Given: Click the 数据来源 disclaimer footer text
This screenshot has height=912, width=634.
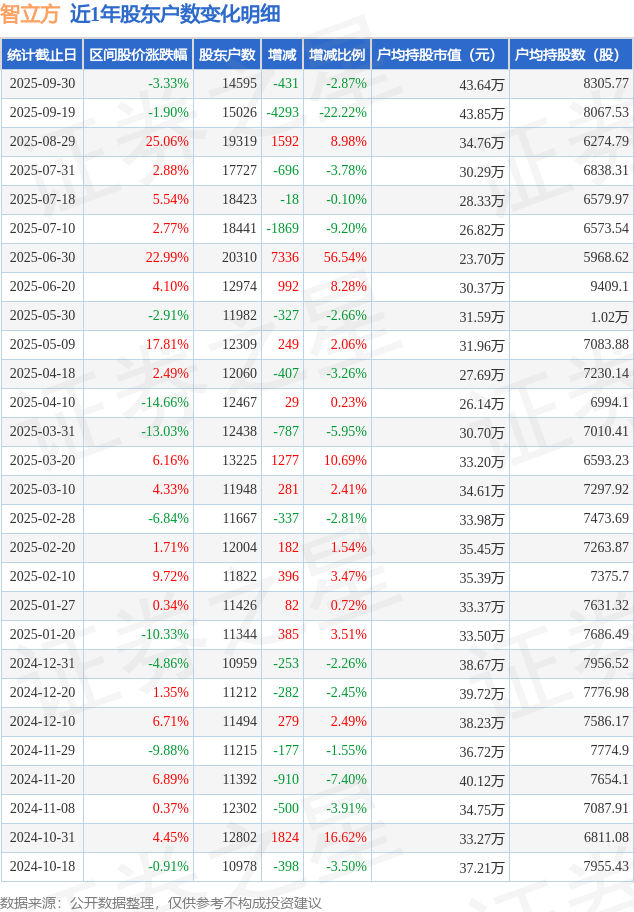Looking at the screenshot, I should click(161, 902).
